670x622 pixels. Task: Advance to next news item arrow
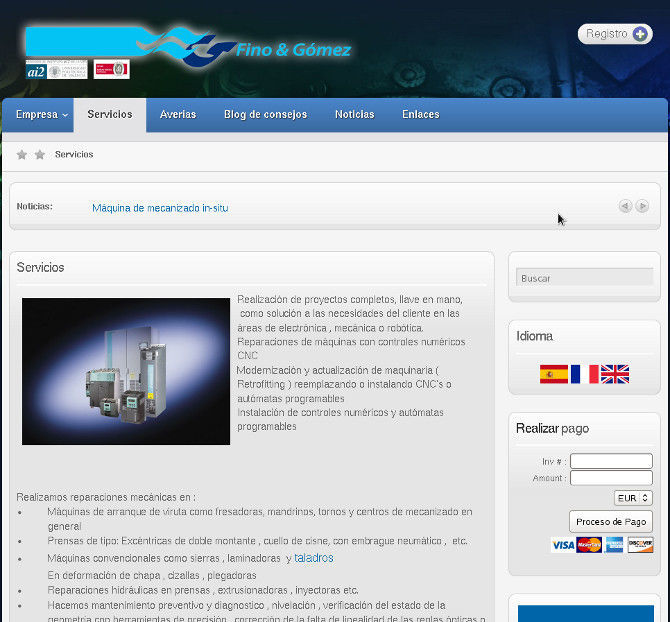[x=642, y=206]
